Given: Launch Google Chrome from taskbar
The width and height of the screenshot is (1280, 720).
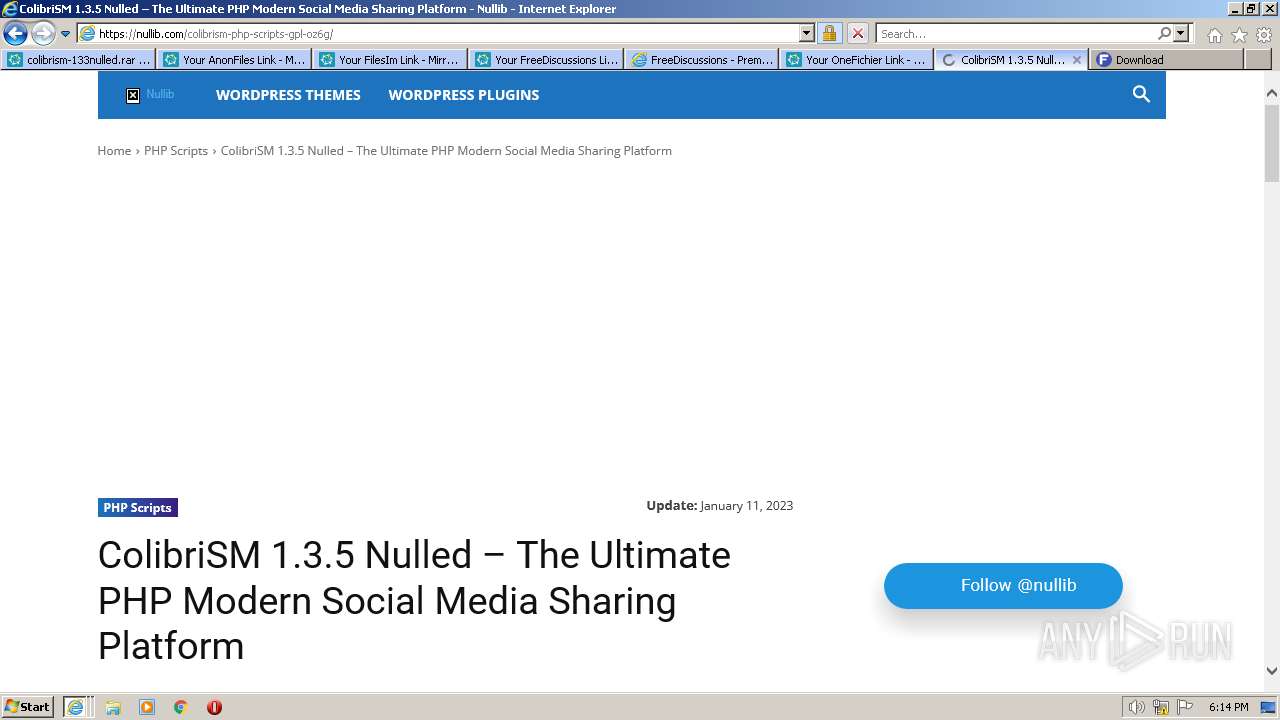Looking at the screenshot, I should [180, 707].
